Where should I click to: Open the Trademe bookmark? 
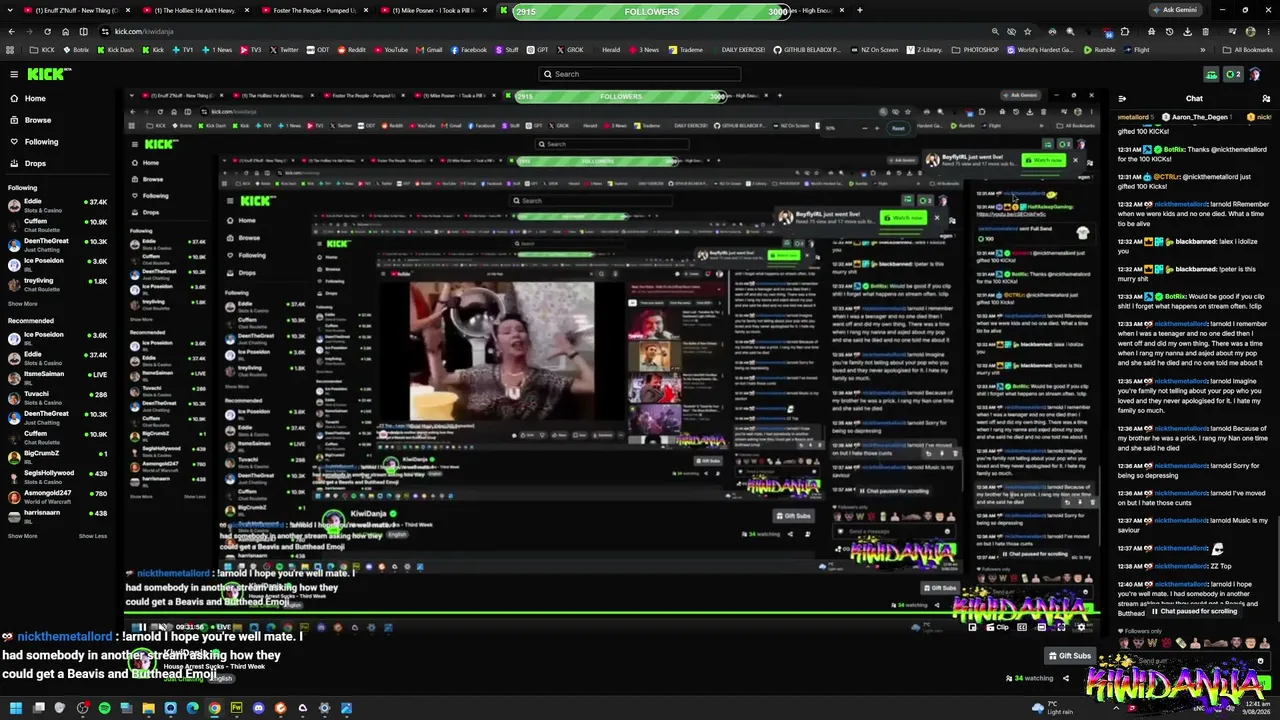click(x=686, y=50)
